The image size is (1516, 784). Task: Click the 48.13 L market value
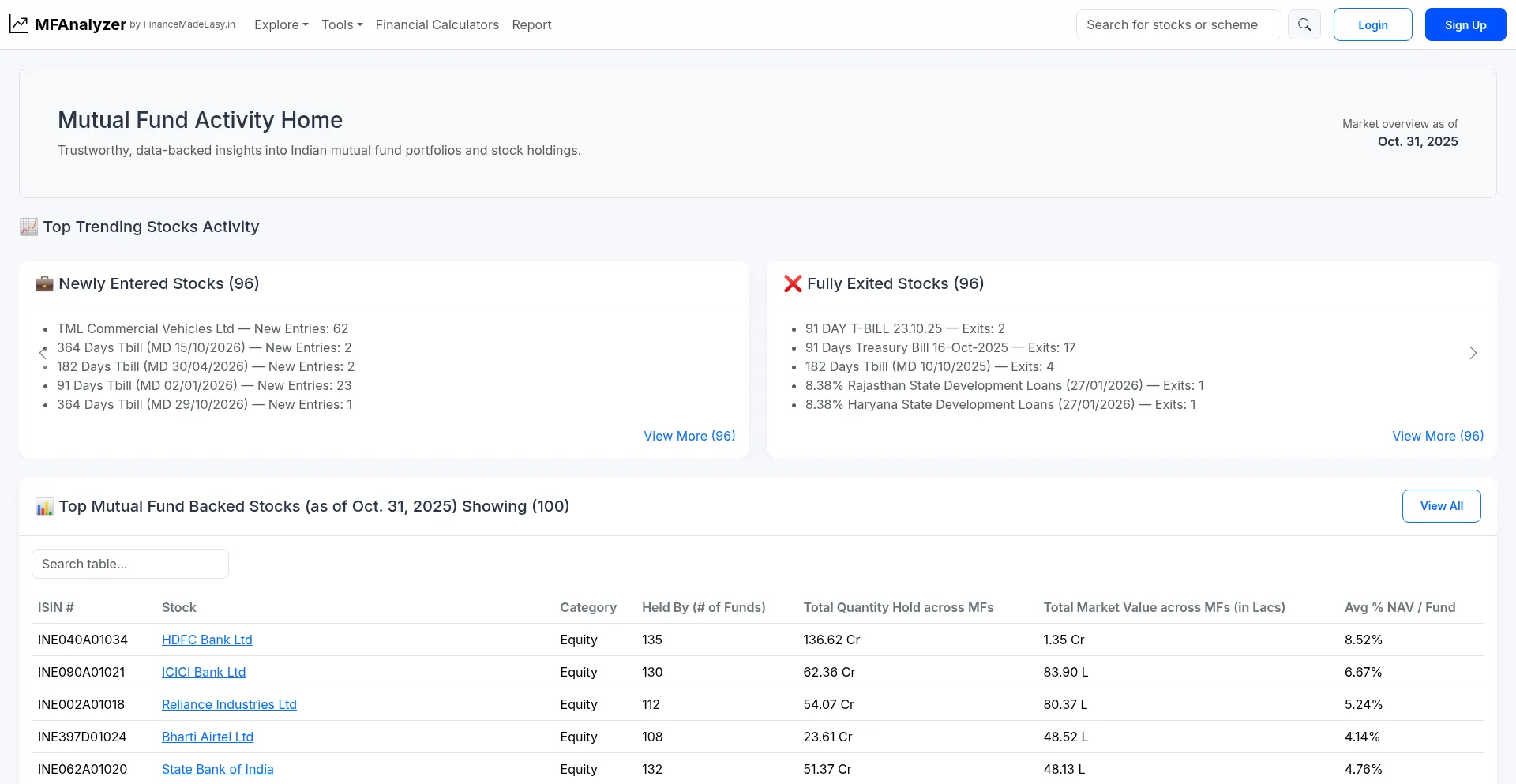click(x=1064, y=769)
